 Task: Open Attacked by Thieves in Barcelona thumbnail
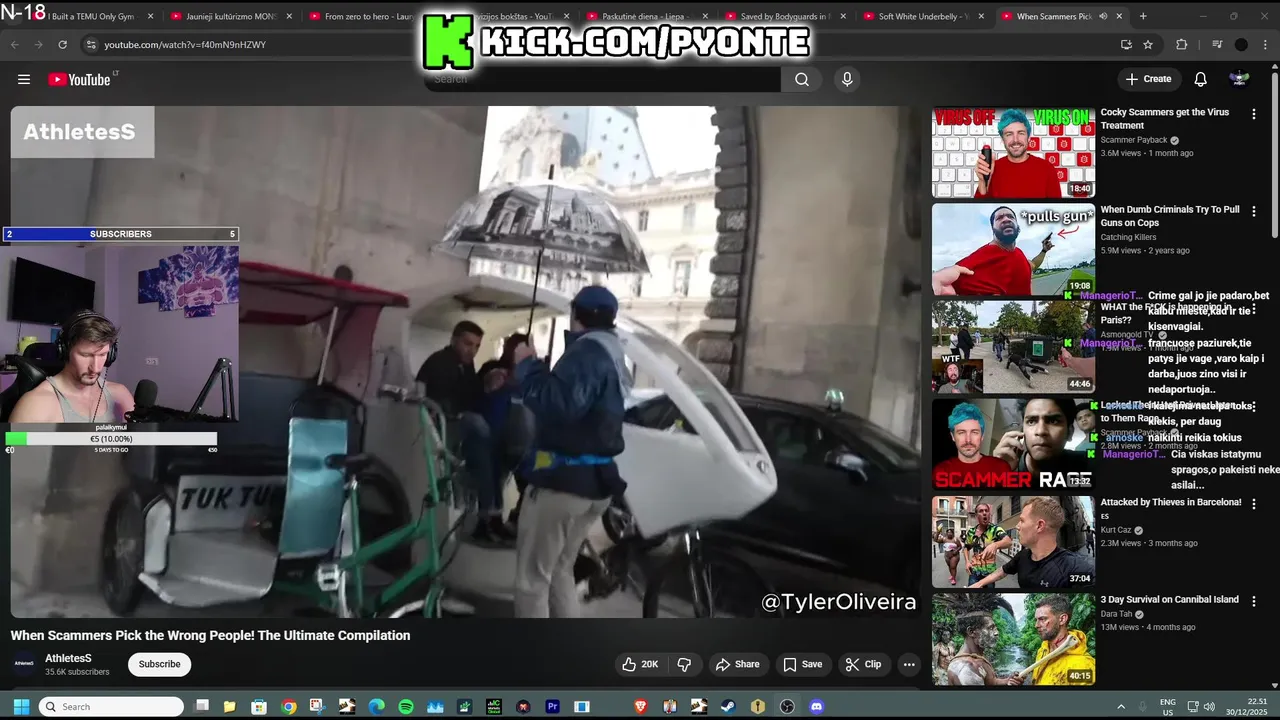1013,542
